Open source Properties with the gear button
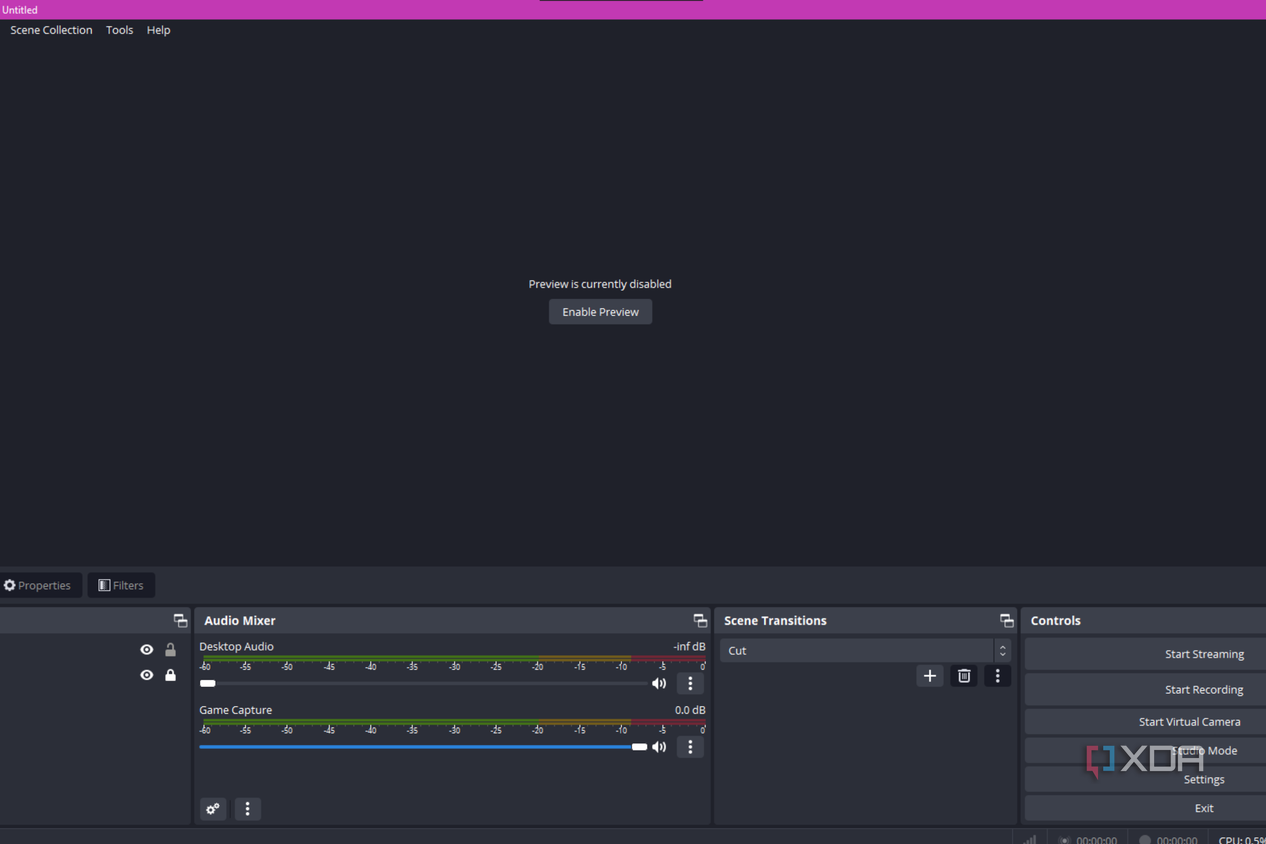 point(38,585)
